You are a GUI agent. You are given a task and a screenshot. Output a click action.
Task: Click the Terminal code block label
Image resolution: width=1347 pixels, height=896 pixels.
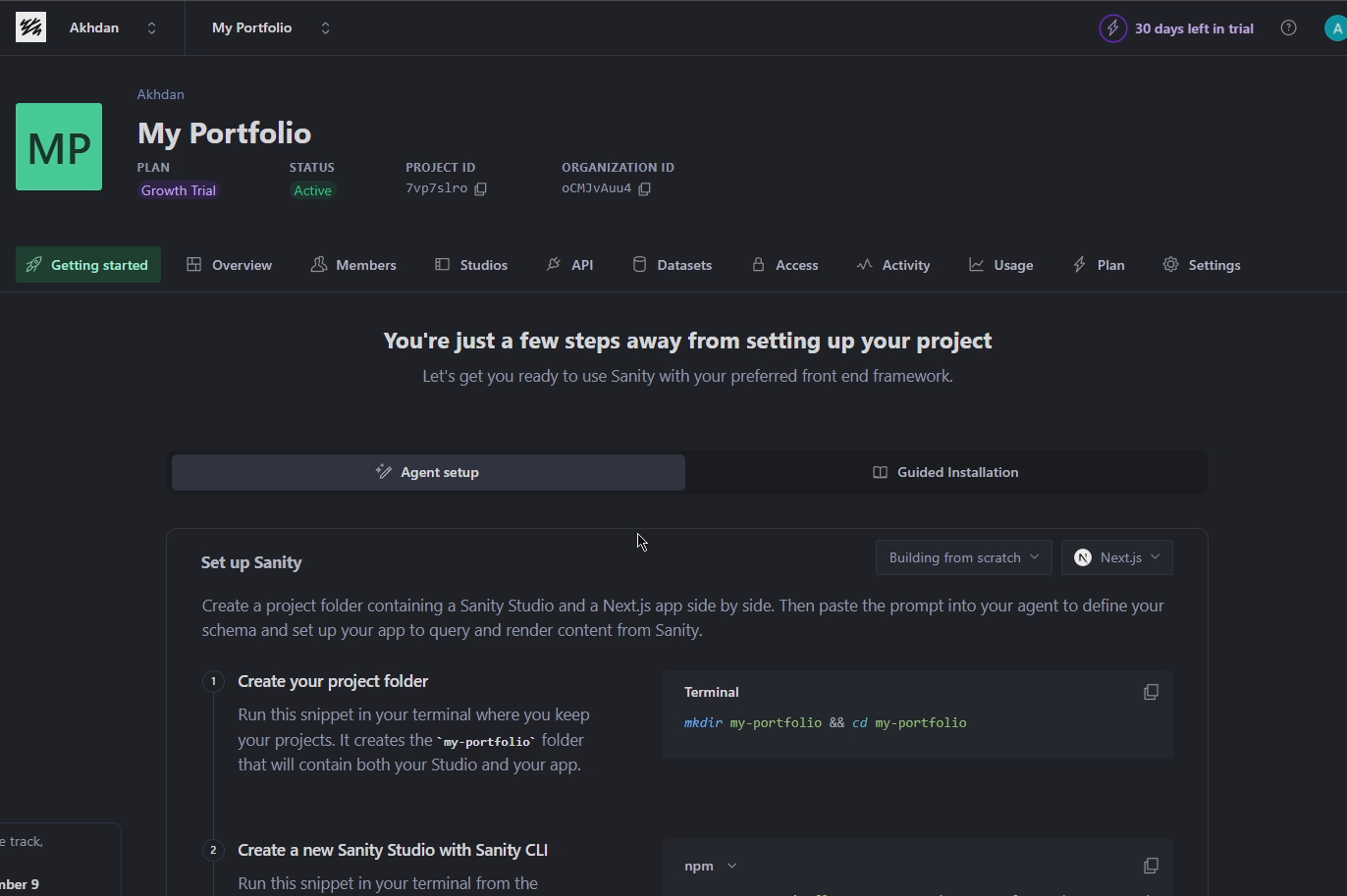point(712,692)
